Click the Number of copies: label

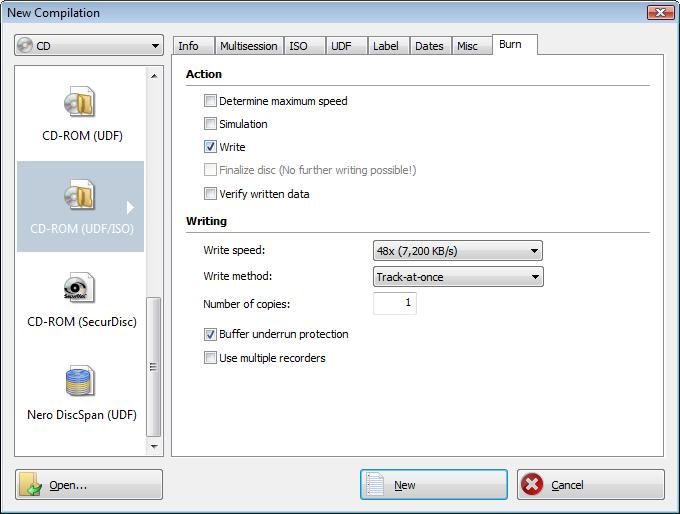click(246, 304)
